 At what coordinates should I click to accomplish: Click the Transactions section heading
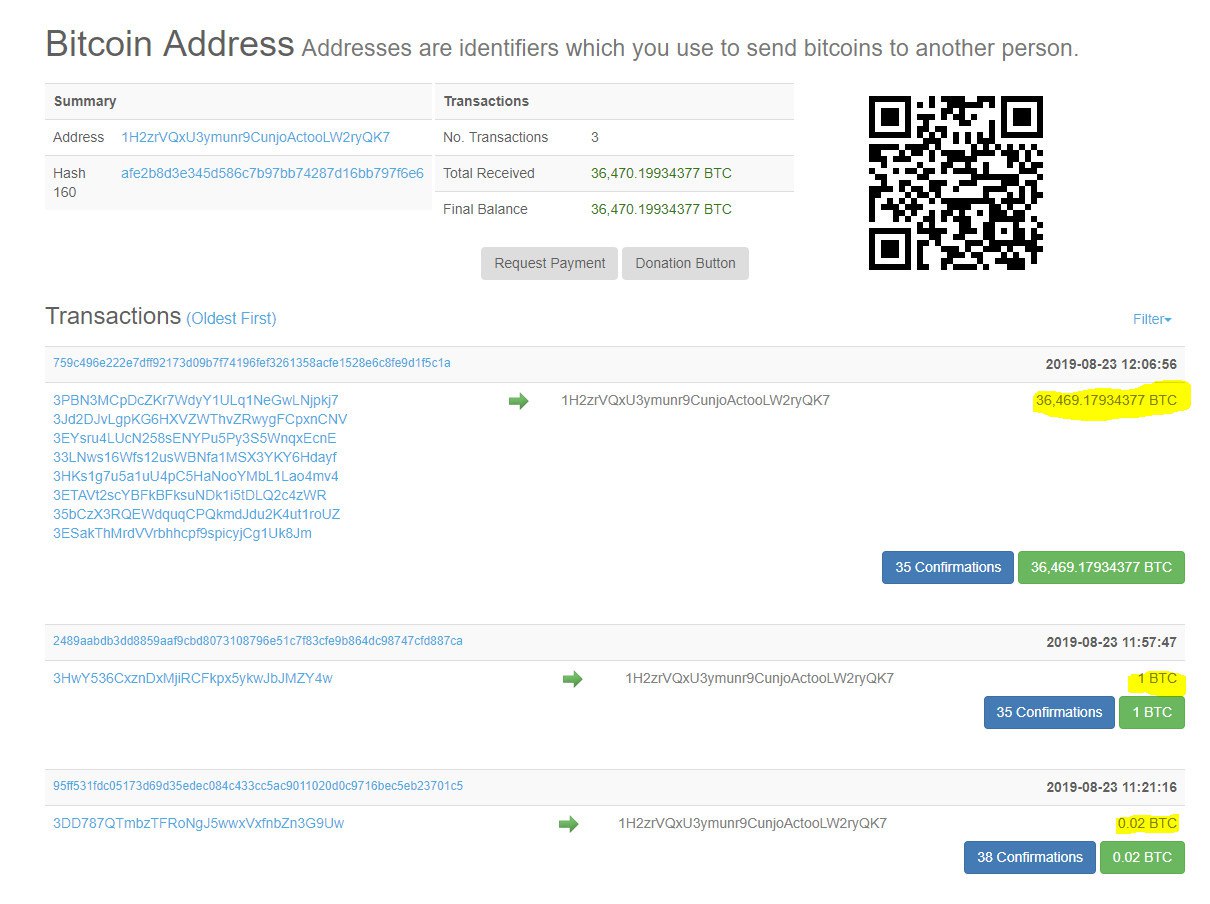(x=113, y=316)
